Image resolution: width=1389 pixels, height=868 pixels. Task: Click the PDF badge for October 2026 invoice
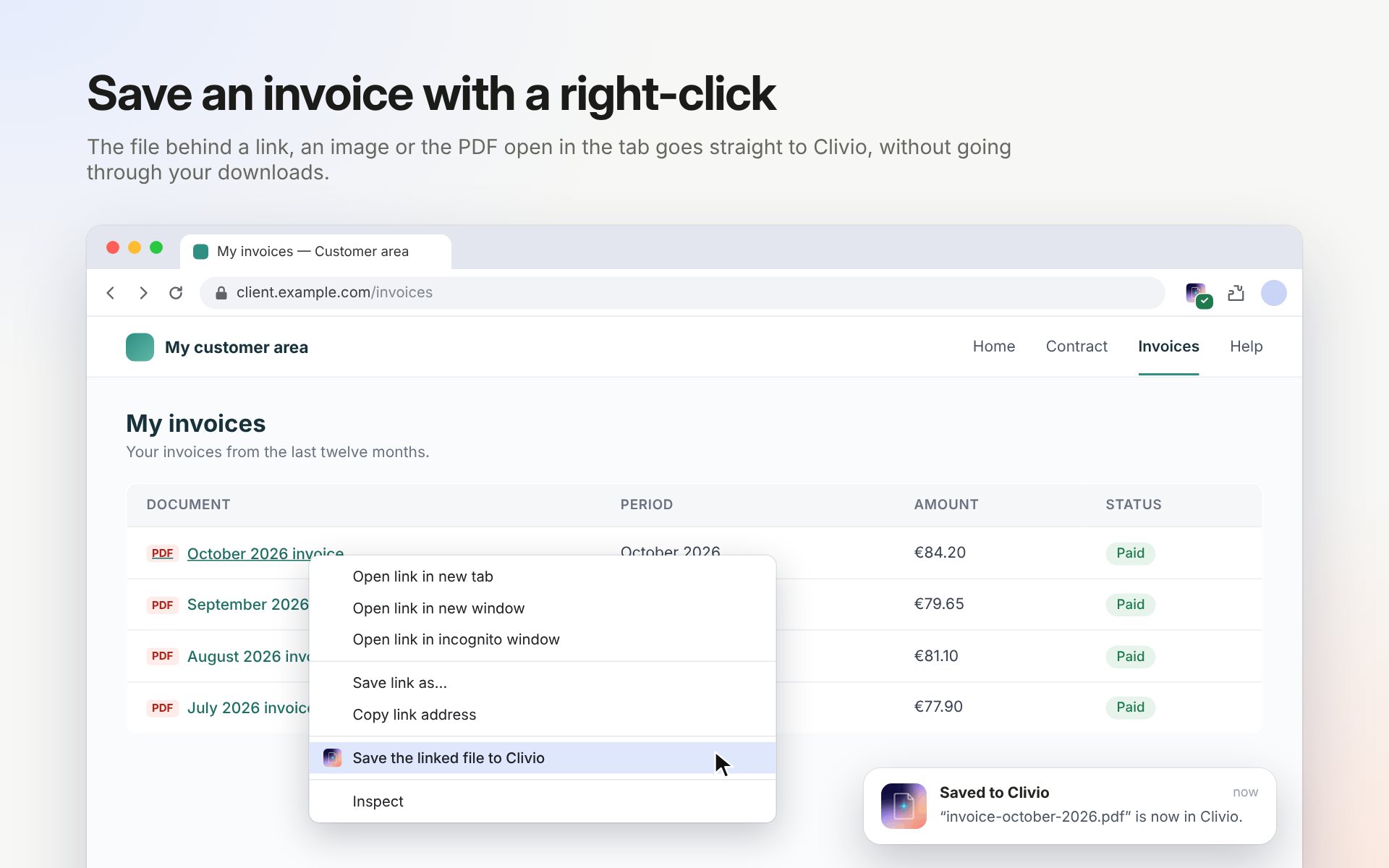[x=162, y=553]
